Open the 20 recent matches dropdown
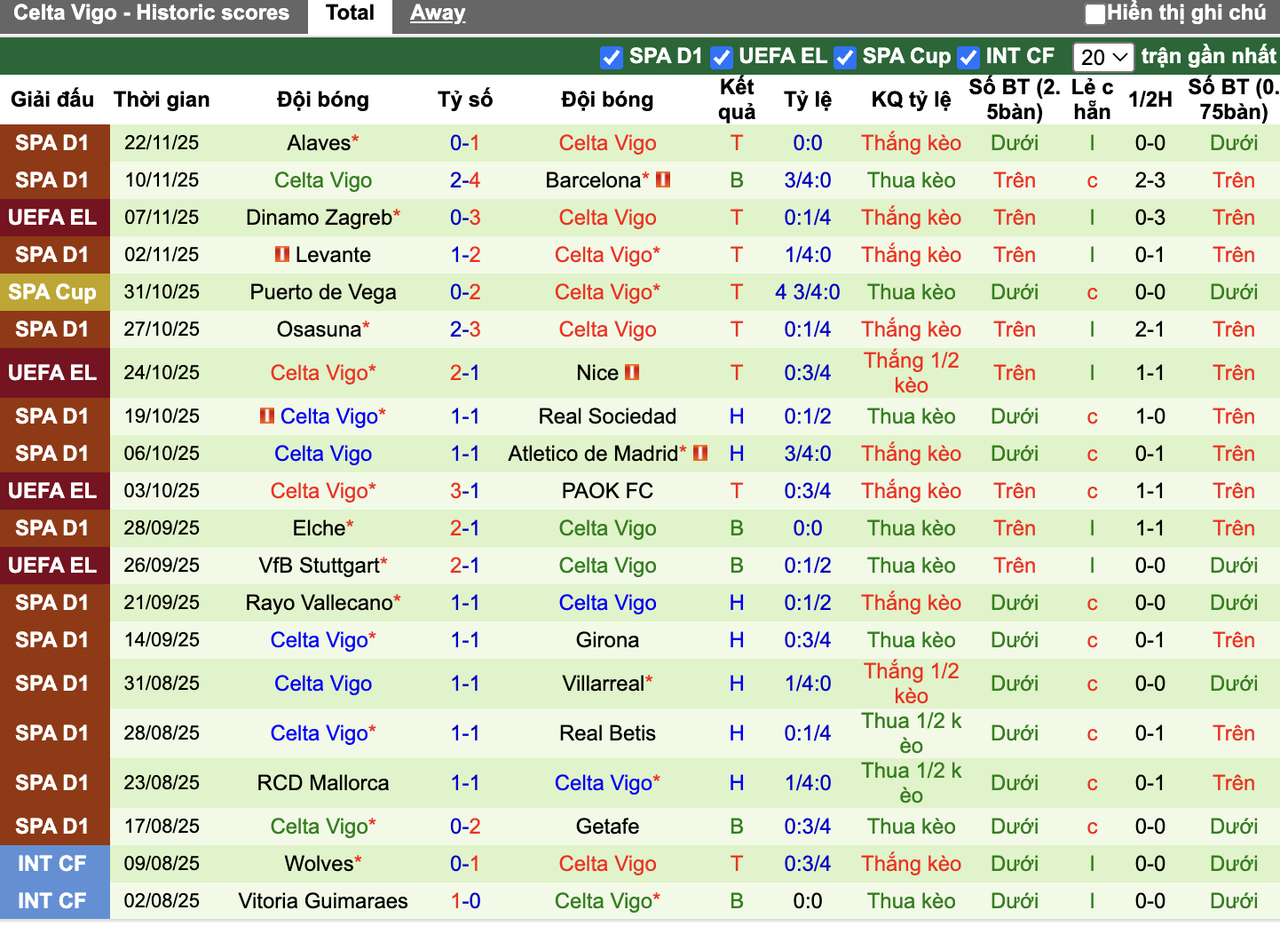Viewport: 1280px width, 927px height. click(x=1103, y=57)
